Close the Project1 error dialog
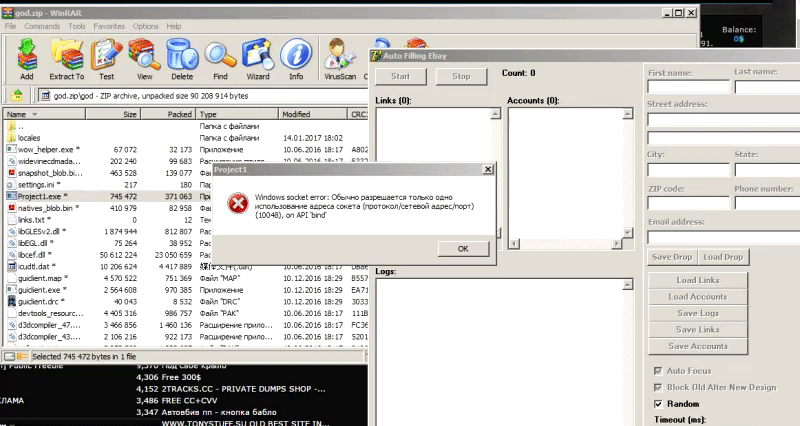Screen dimensions: 800x426 [x=488, y=169]
